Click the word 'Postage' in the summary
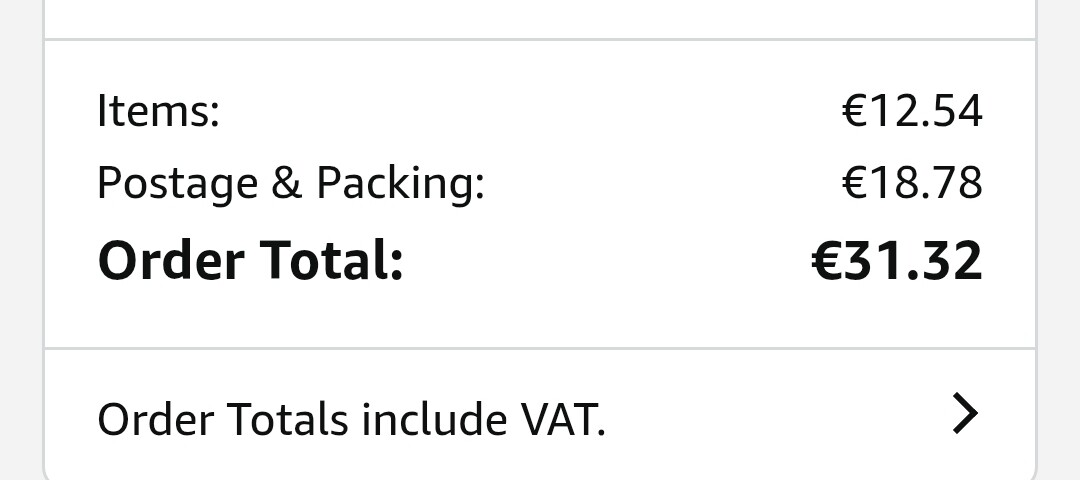This screenshot has width=1080, height=480. (x=177, y=184)
